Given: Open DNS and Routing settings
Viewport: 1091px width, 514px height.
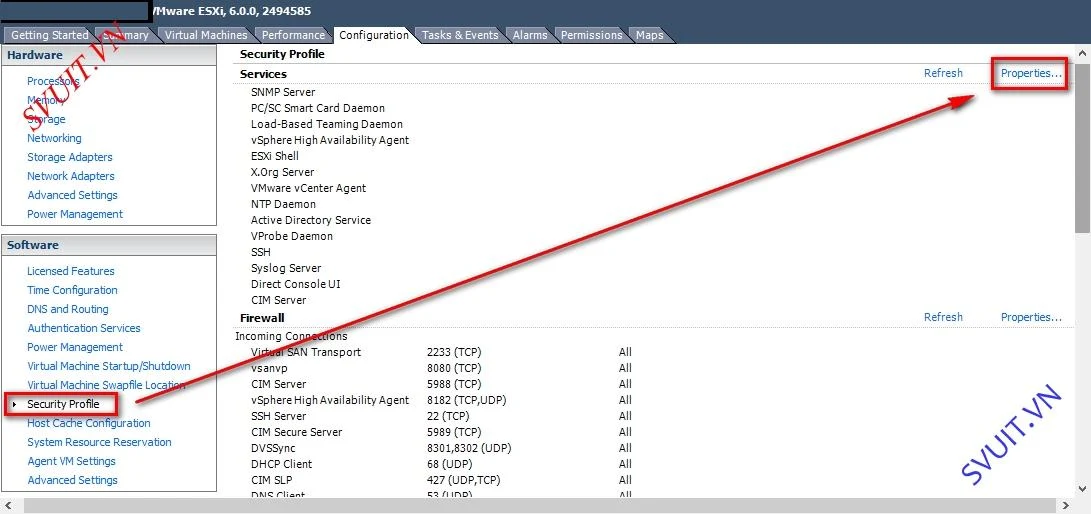Looking at the screenshot, I should click(67, 309).
